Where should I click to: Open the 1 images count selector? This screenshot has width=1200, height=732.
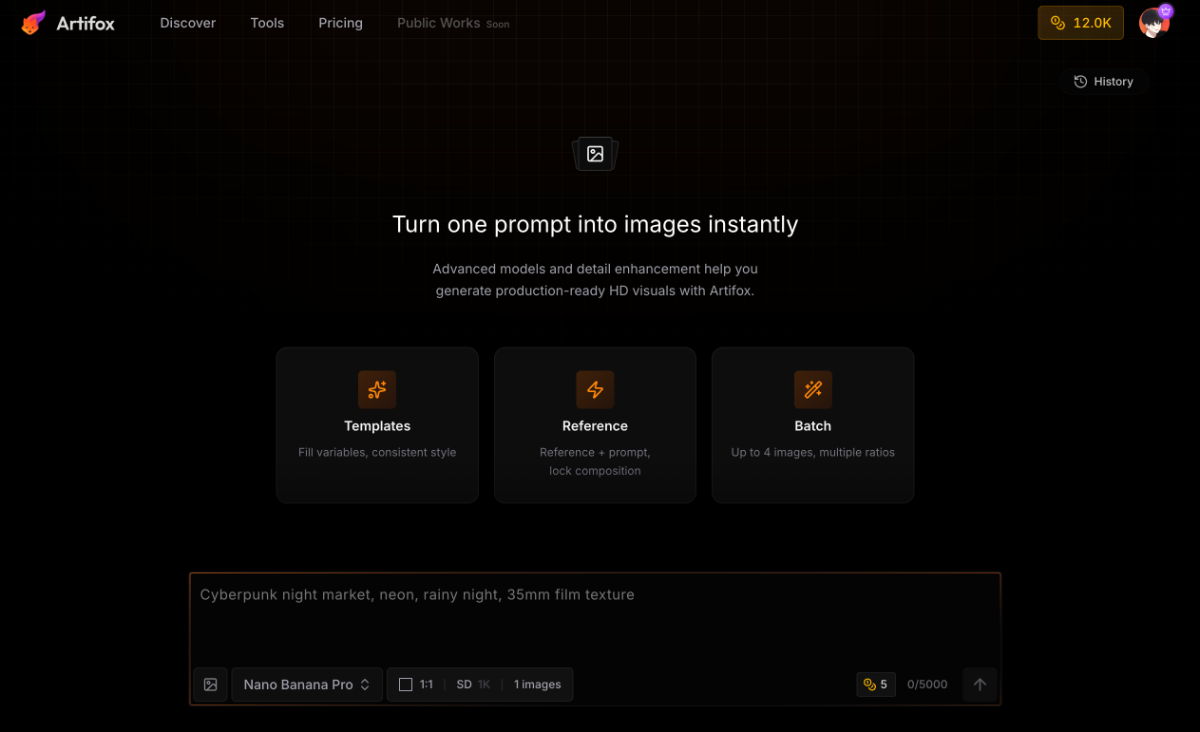537,685
